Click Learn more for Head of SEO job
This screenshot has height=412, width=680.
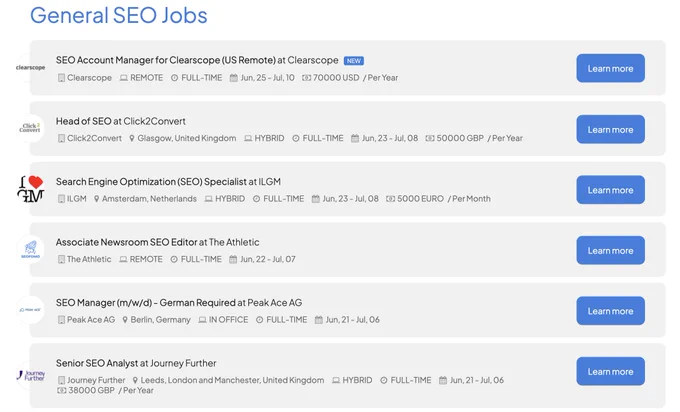(x=610, y=129)
